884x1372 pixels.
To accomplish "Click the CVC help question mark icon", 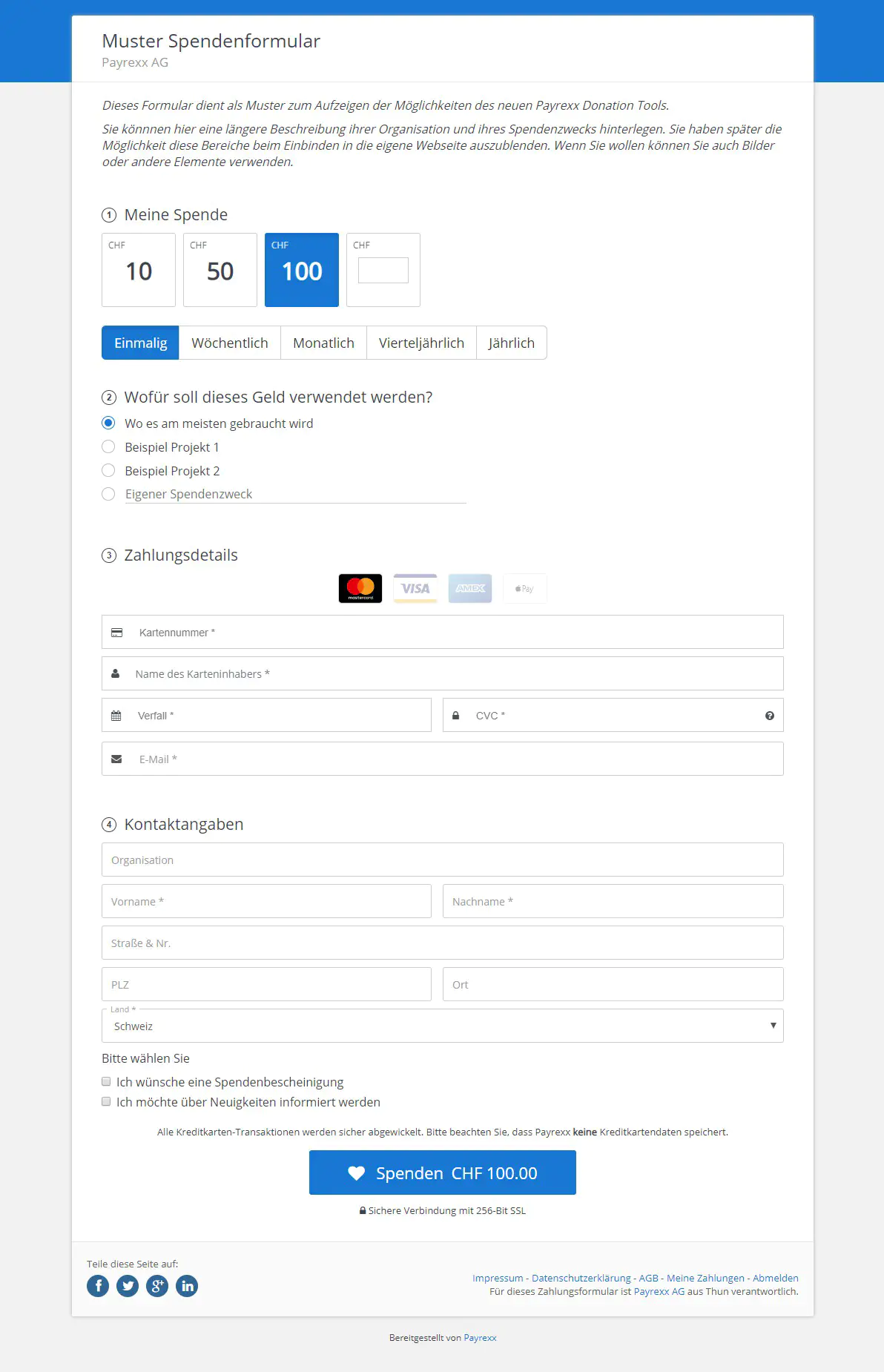I will pos(770,716).
